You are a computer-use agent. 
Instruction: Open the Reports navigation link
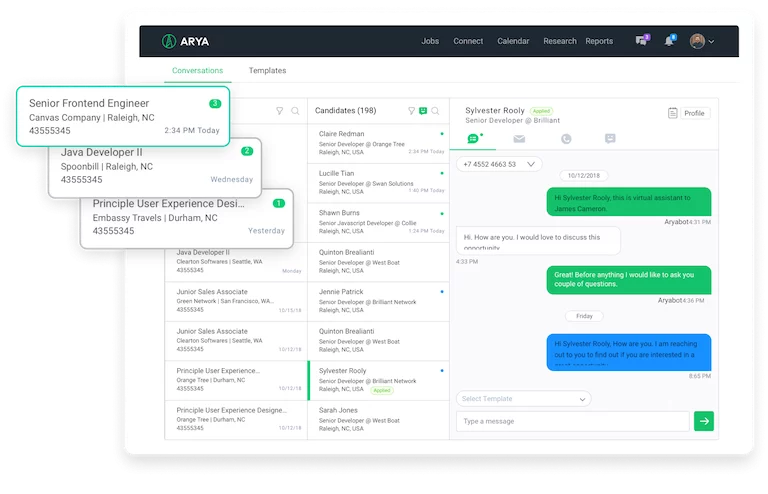pos(599,41)
